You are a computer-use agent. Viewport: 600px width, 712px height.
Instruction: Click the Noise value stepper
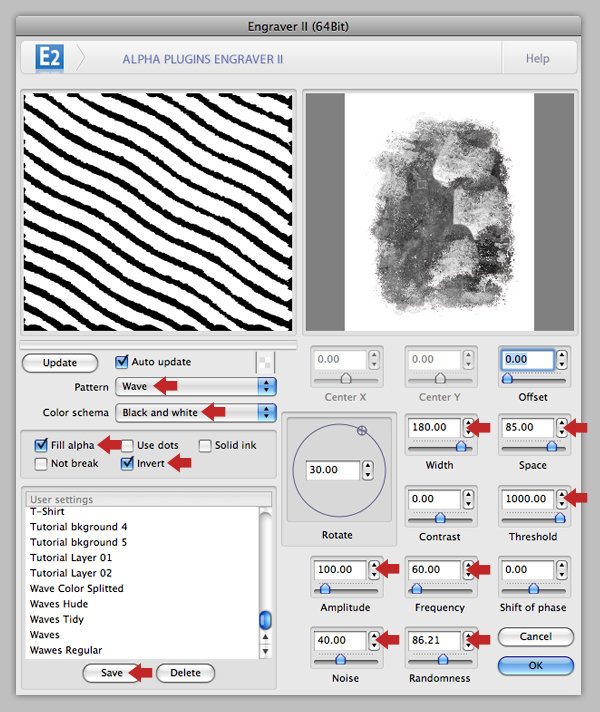coord(374,640)
